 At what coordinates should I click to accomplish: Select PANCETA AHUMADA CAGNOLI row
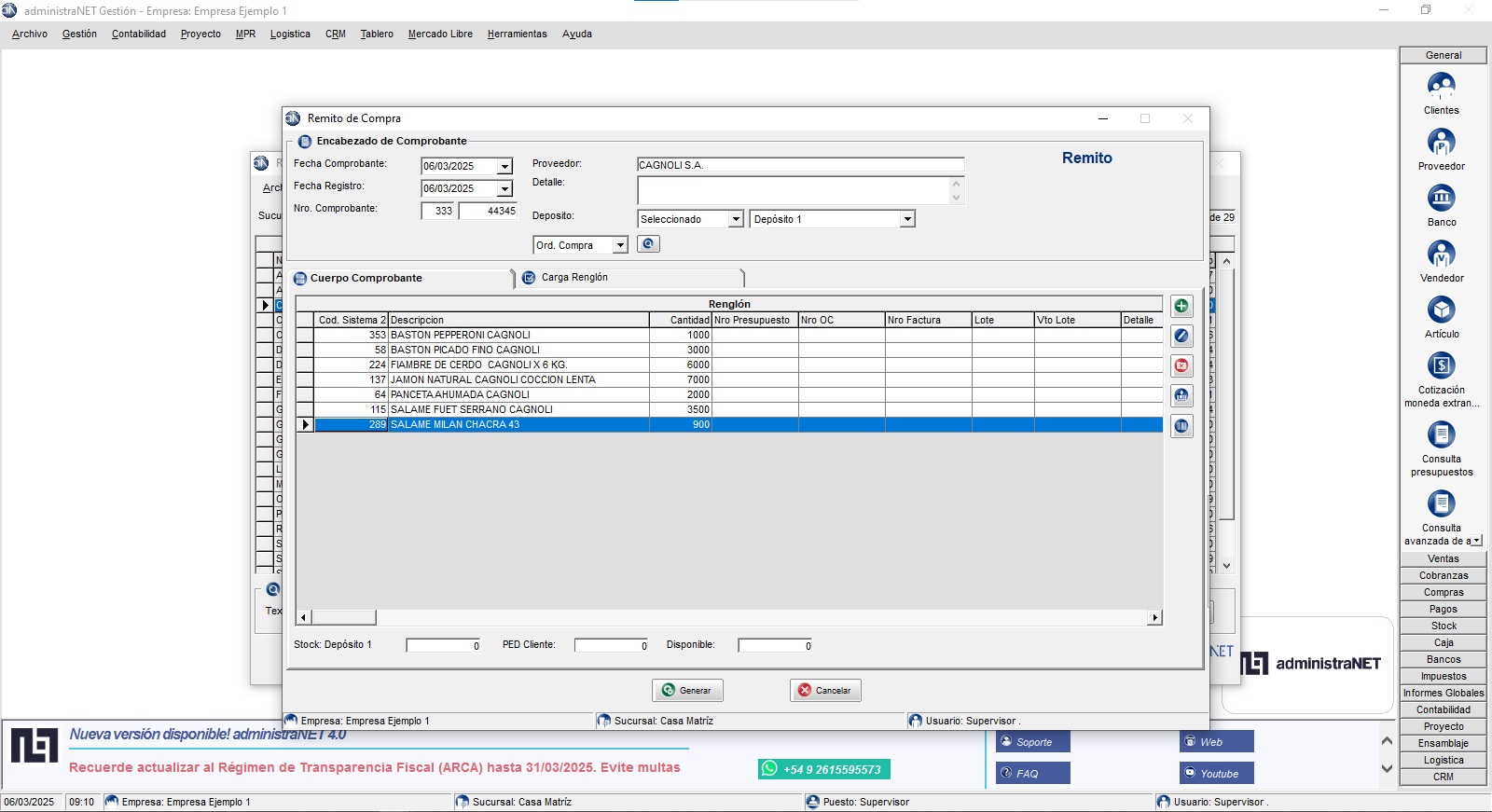click(x=729, y=394)
